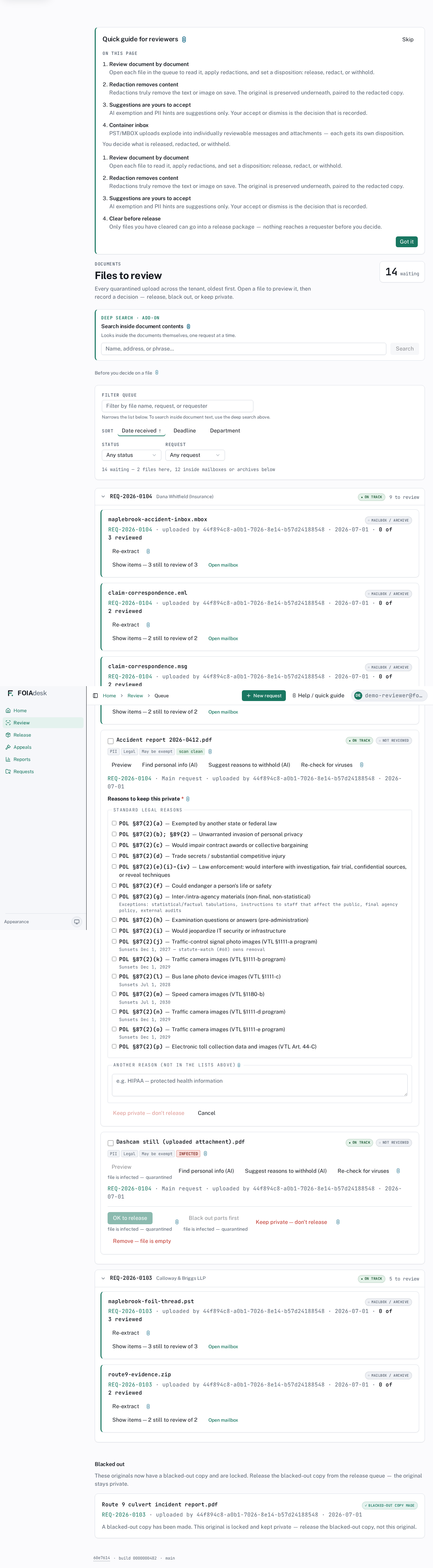Click info icon after Before you decide on a file
Viewport: 433px width, 1568px height.
click(157, 373)
